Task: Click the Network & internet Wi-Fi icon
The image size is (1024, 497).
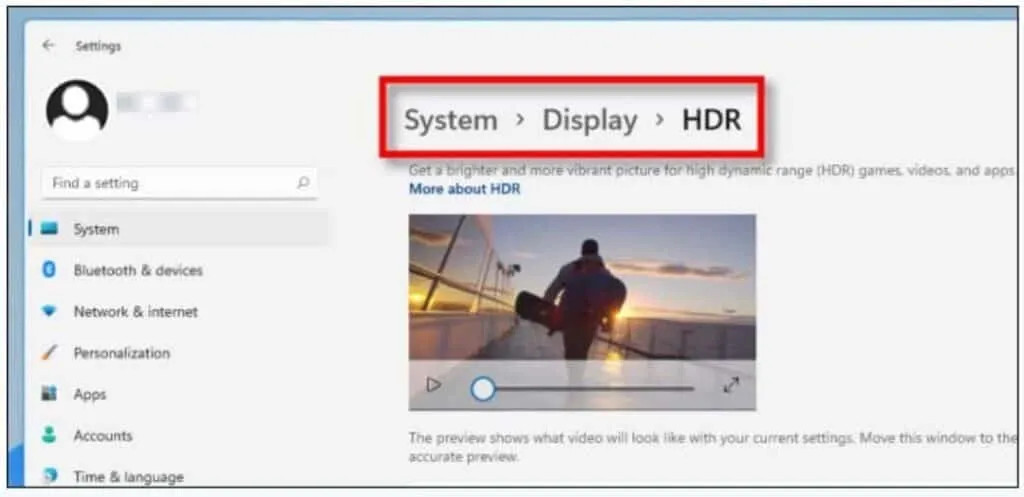Action: pyautogui.click(x=49, y=312)
